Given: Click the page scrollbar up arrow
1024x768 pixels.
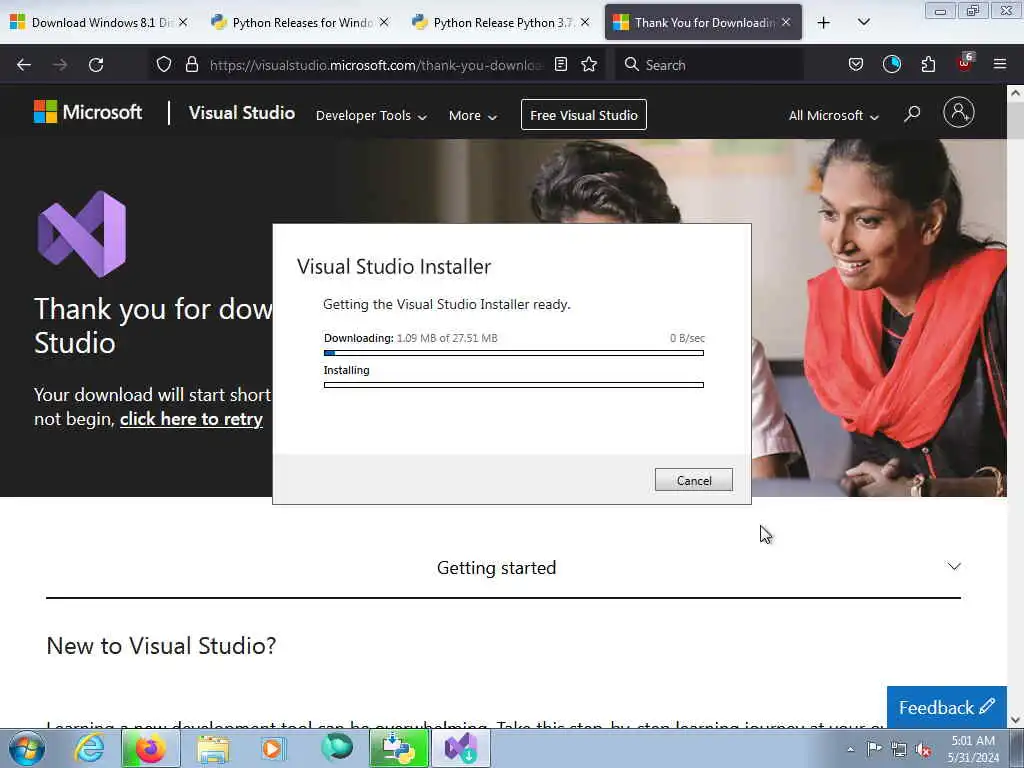Looking at the screenshot, I should [1015, 93].
